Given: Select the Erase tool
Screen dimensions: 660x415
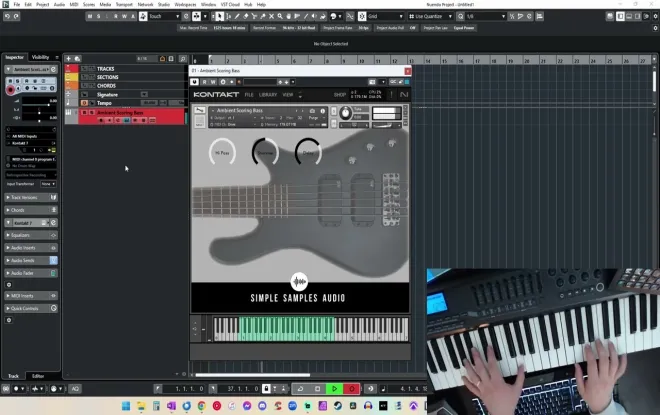Looking at the screenshot, I should [245, 16].
